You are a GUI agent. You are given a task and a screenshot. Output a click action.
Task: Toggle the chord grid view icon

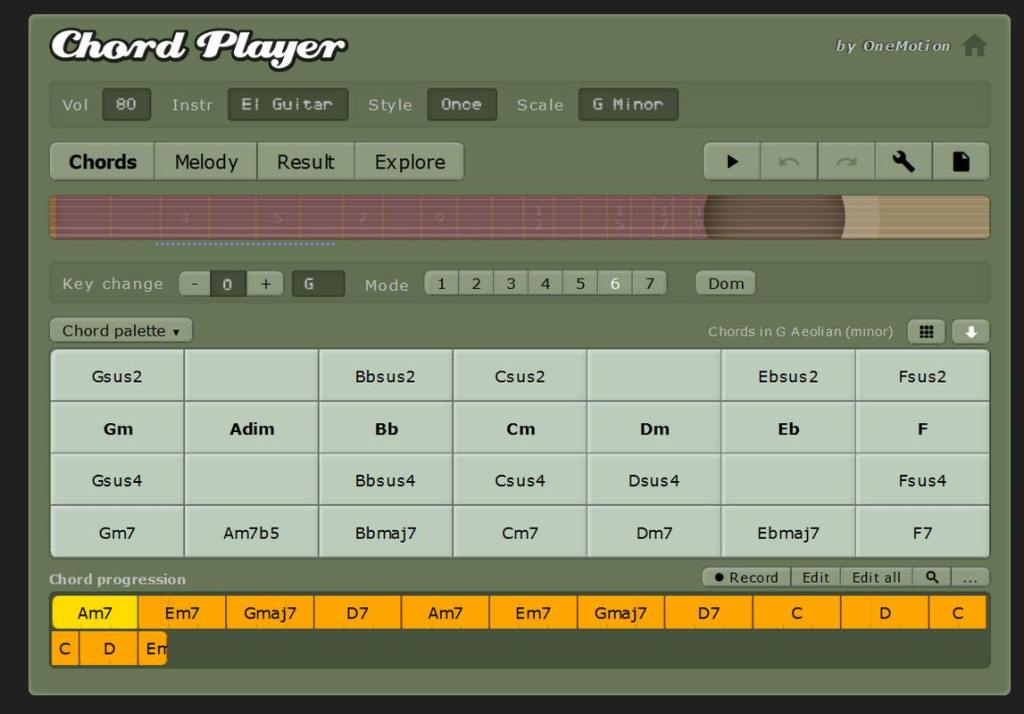[x=926, y=332]
